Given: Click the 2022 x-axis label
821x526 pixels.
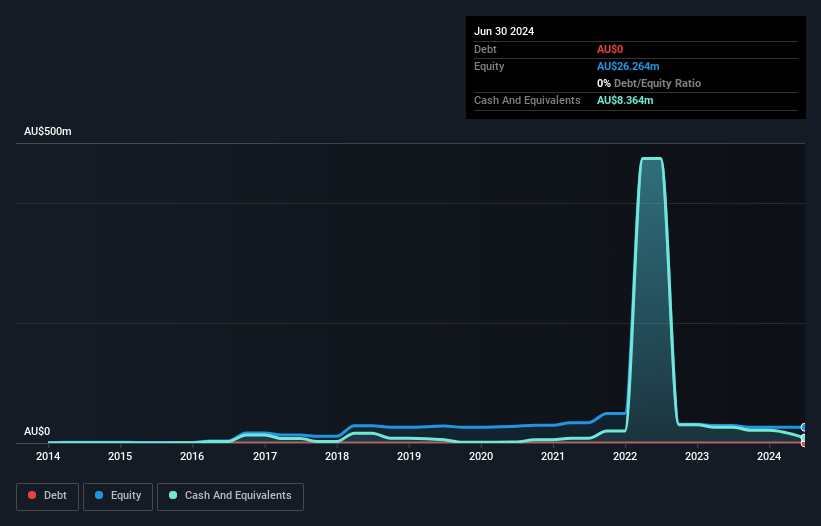Looking at the screenshot, I should [x=625, y=456].
